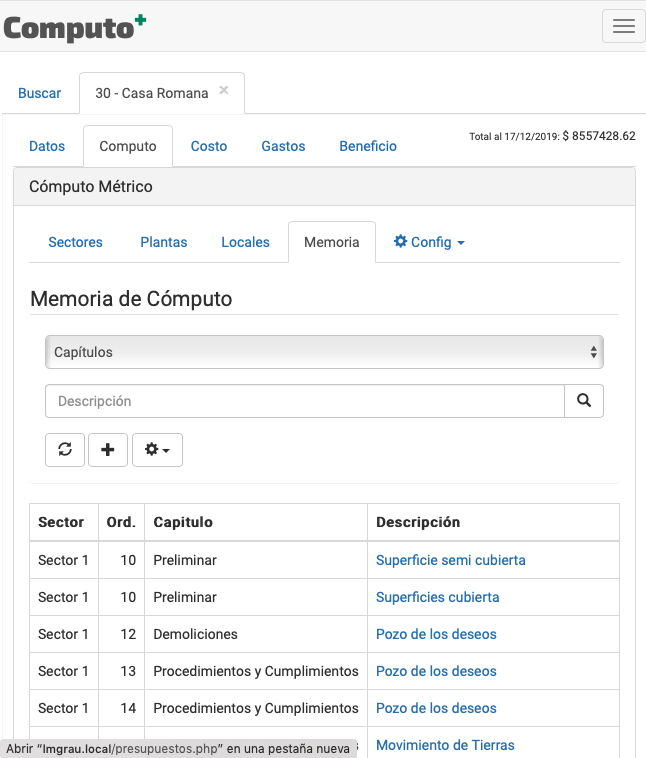Expand the Config dropdown tab
The image size is (646, 758).
coord(429,242)
